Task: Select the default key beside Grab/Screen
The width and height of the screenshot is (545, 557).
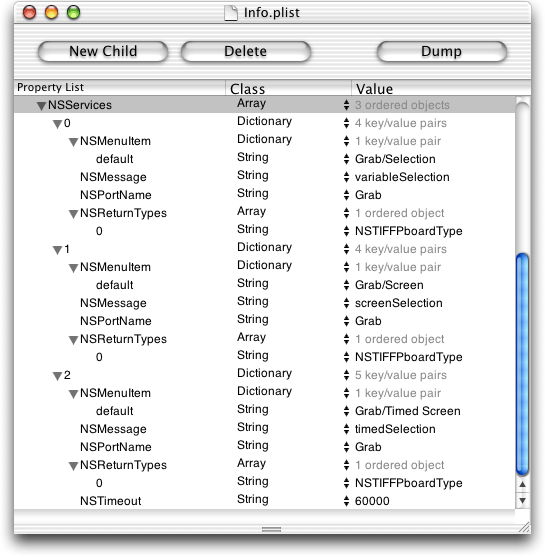Action: [x=114, y=285]
